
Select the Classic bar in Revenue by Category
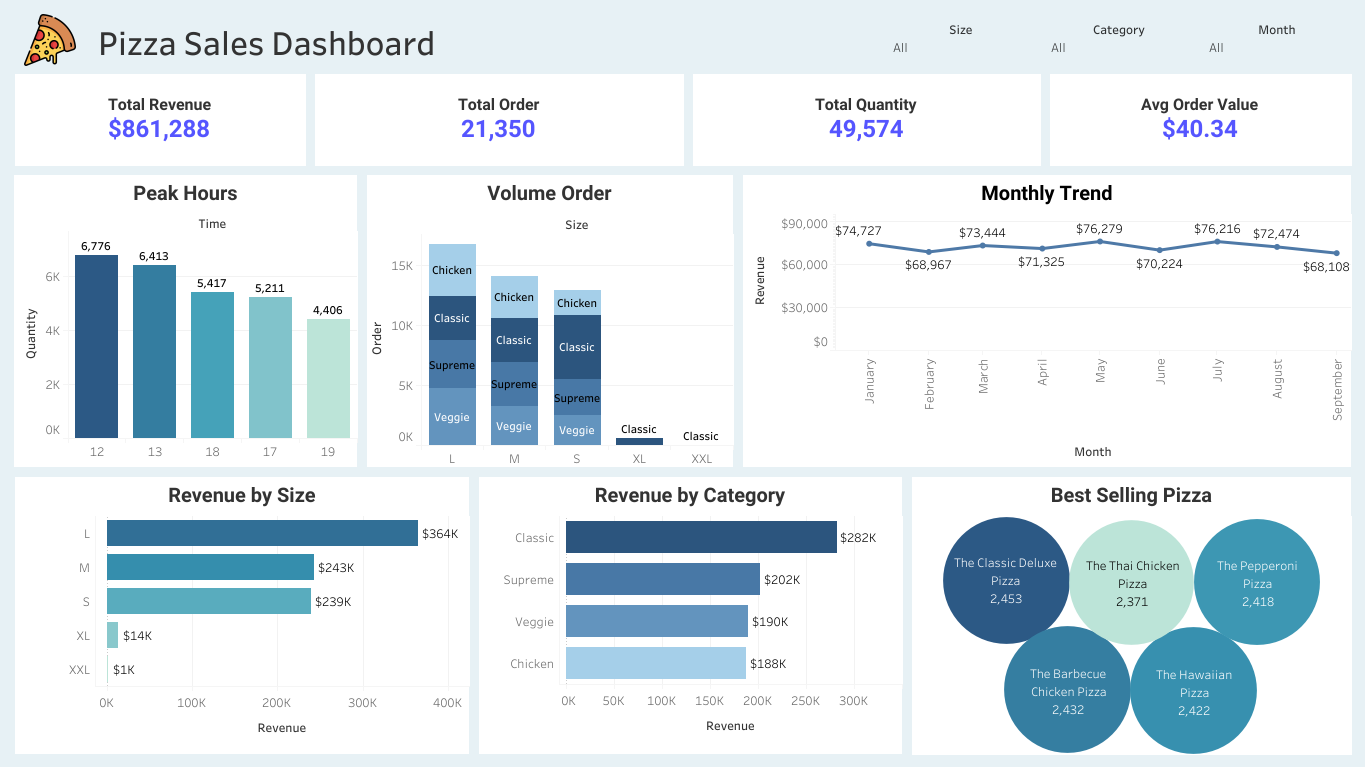701,537
